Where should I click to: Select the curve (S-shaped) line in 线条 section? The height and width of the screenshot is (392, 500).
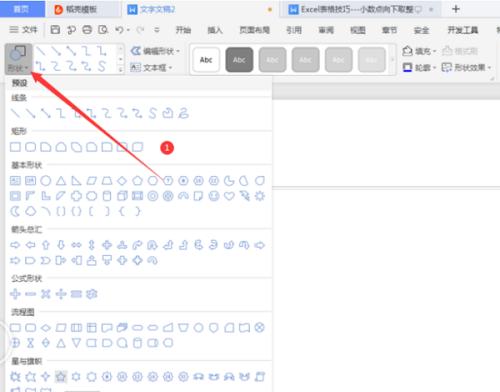152,113
